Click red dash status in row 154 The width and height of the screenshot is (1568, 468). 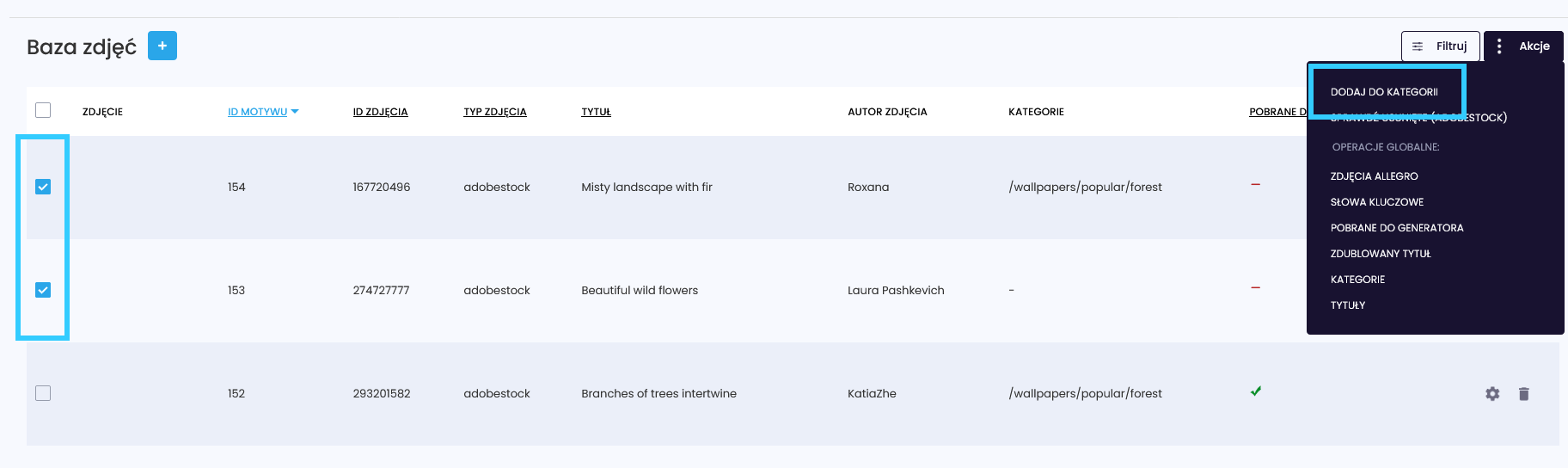pos(1255,185)
